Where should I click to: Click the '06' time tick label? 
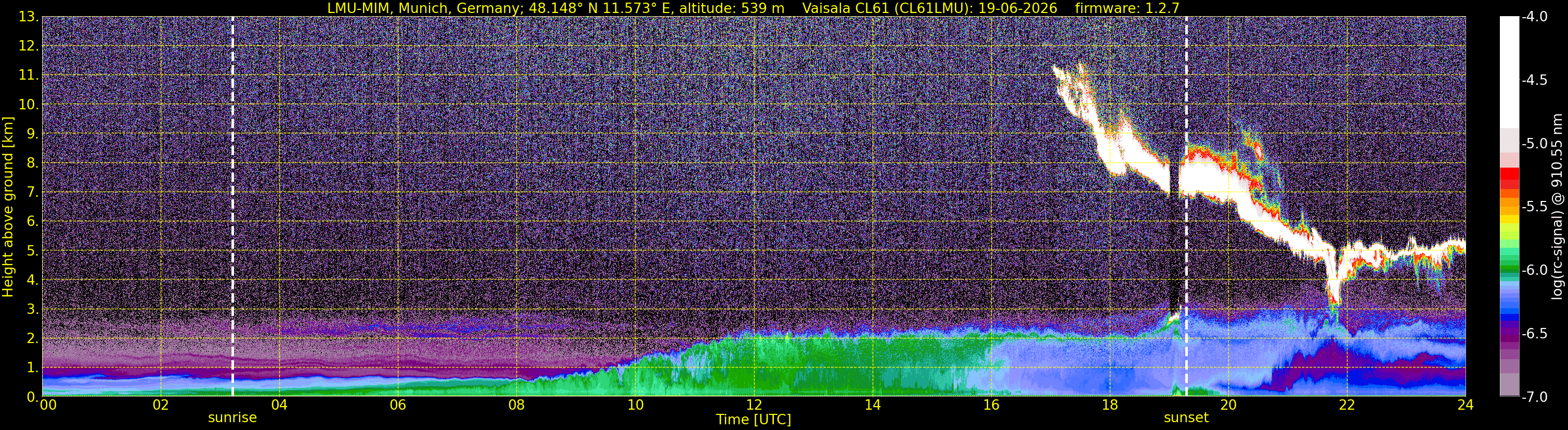(x=398, y=404)
